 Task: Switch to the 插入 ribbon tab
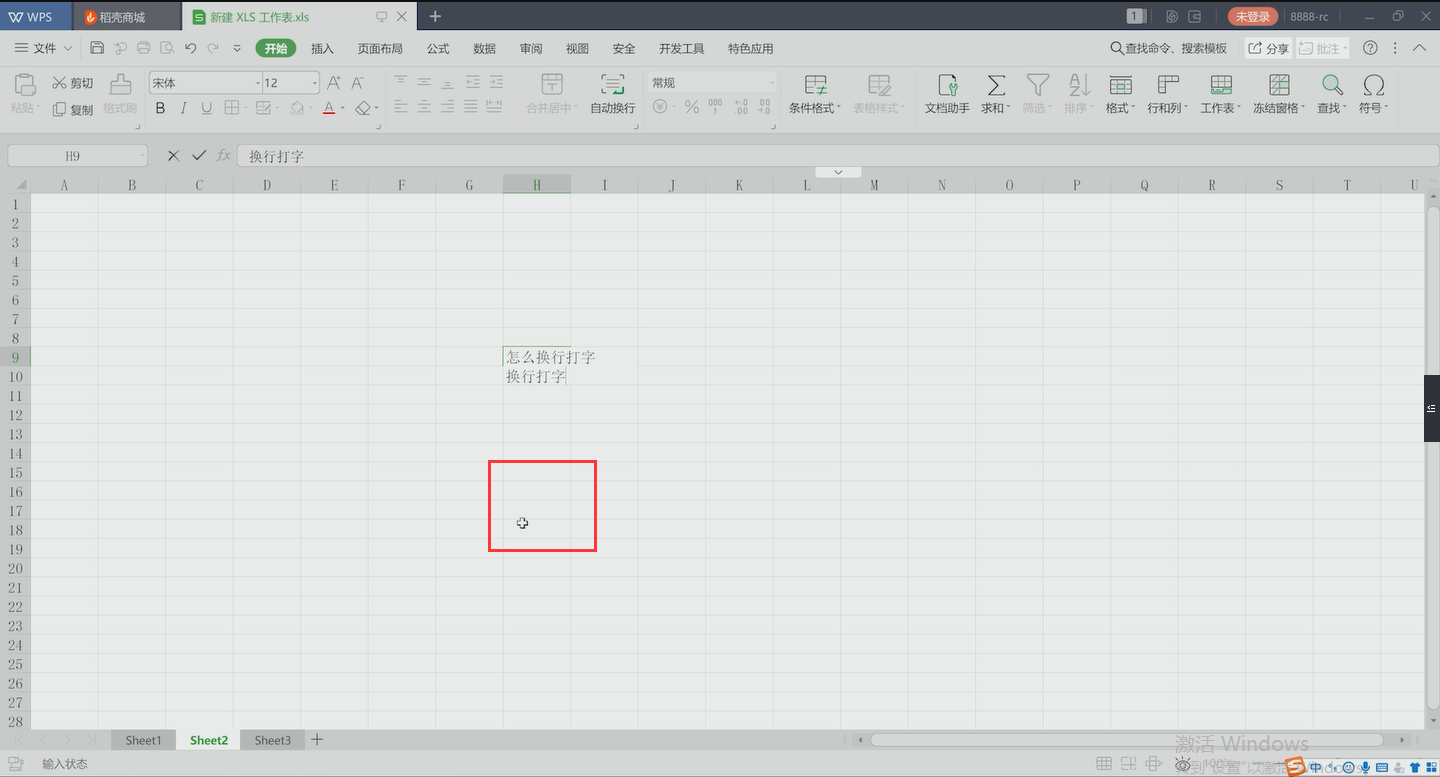click(x=322, y=48)
